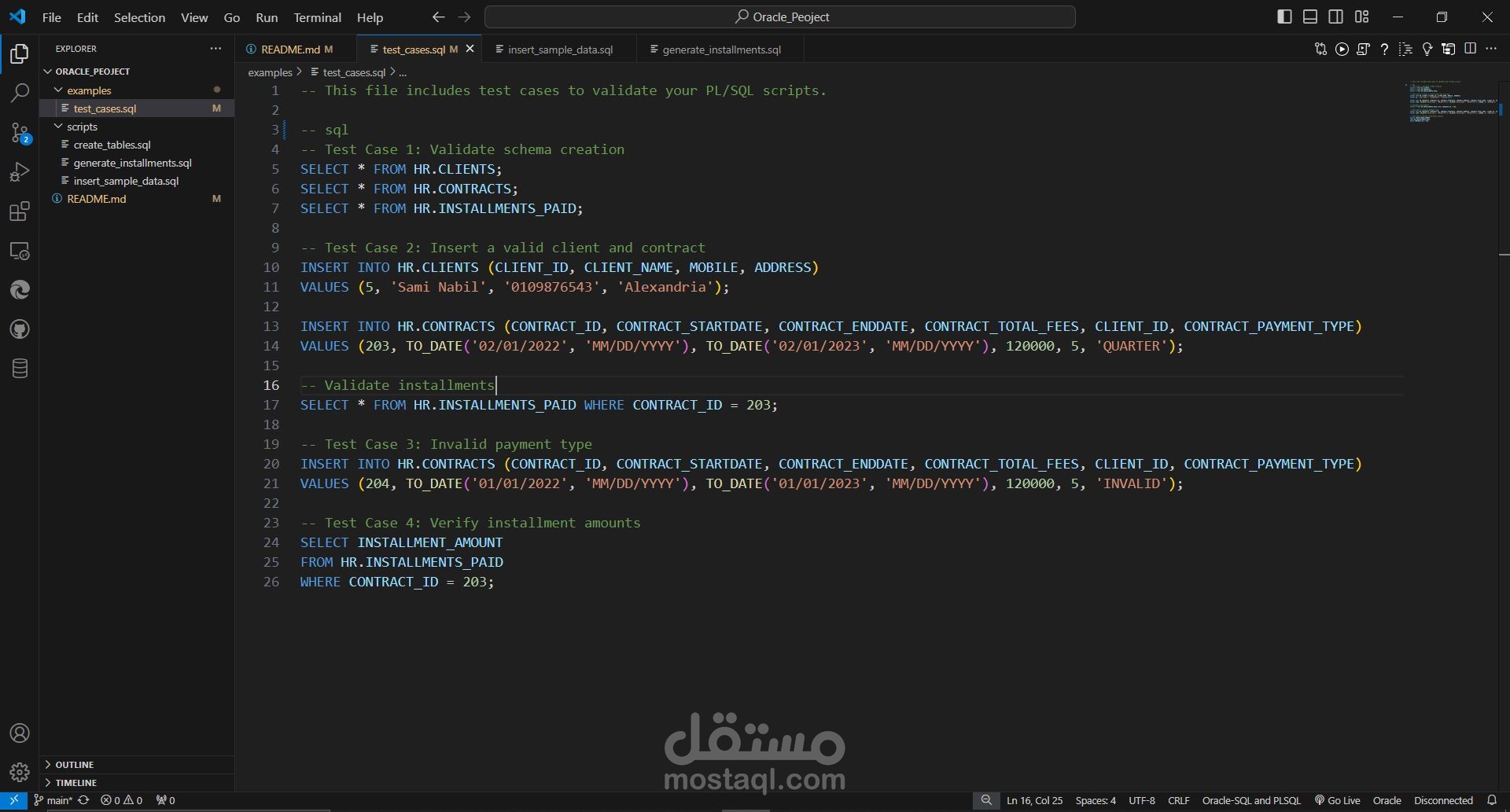Open the Remote Explorer view
This screenshot has height=812, width=1510.
[x=20, y=251]
